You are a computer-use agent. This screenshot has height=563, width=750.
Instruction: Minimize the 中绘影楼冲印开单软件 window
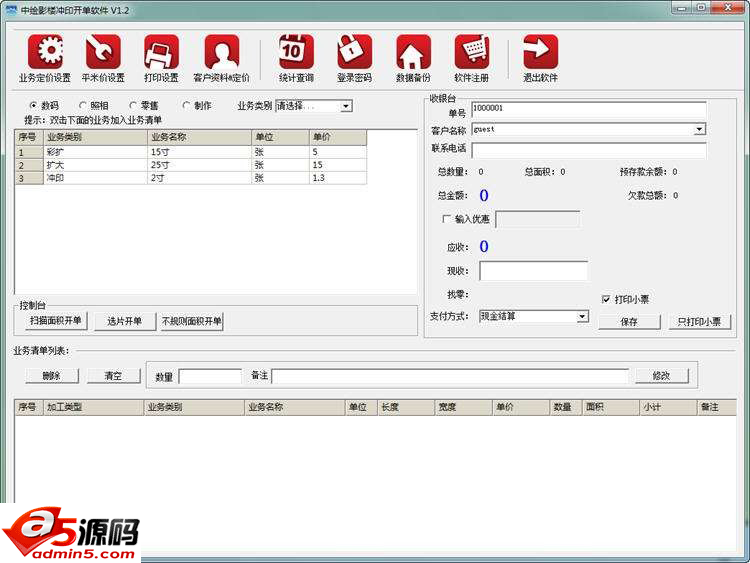(681, 8)
